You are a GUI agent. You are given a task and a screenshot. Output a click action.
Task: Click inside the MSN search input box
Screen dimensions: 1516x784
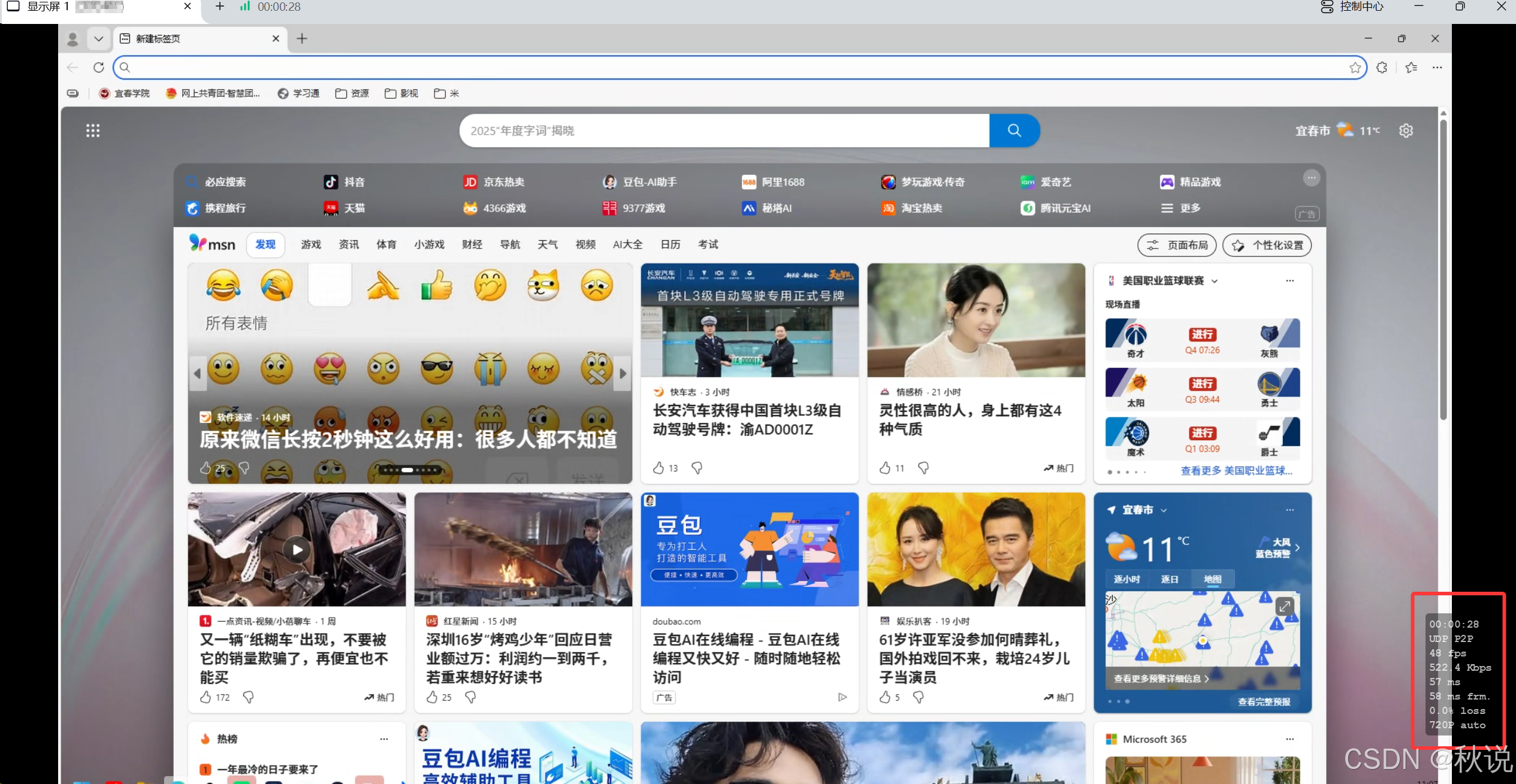pos(719,131)
